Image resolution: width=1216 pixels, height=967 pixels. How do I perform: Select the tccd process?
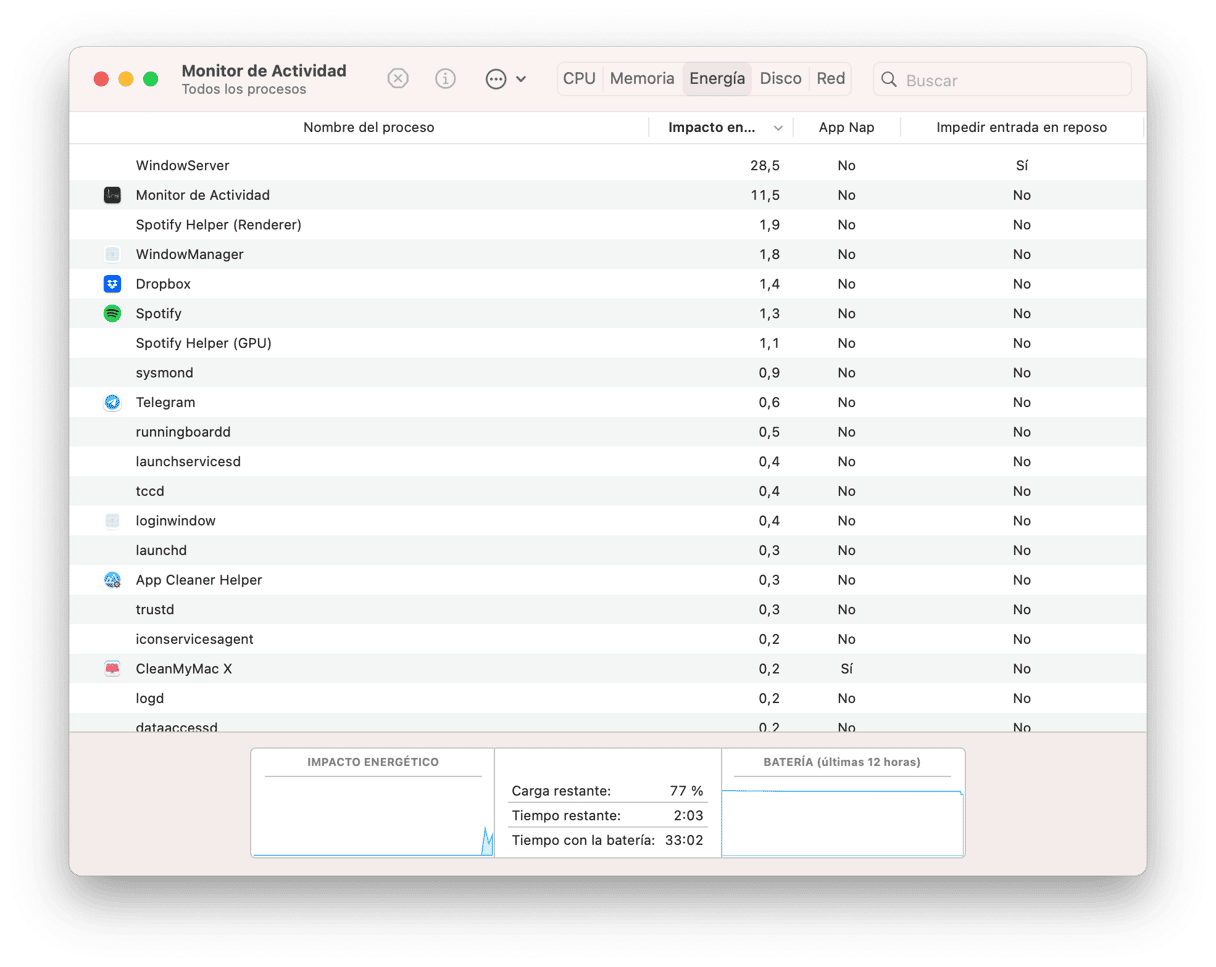click(150, 491)
